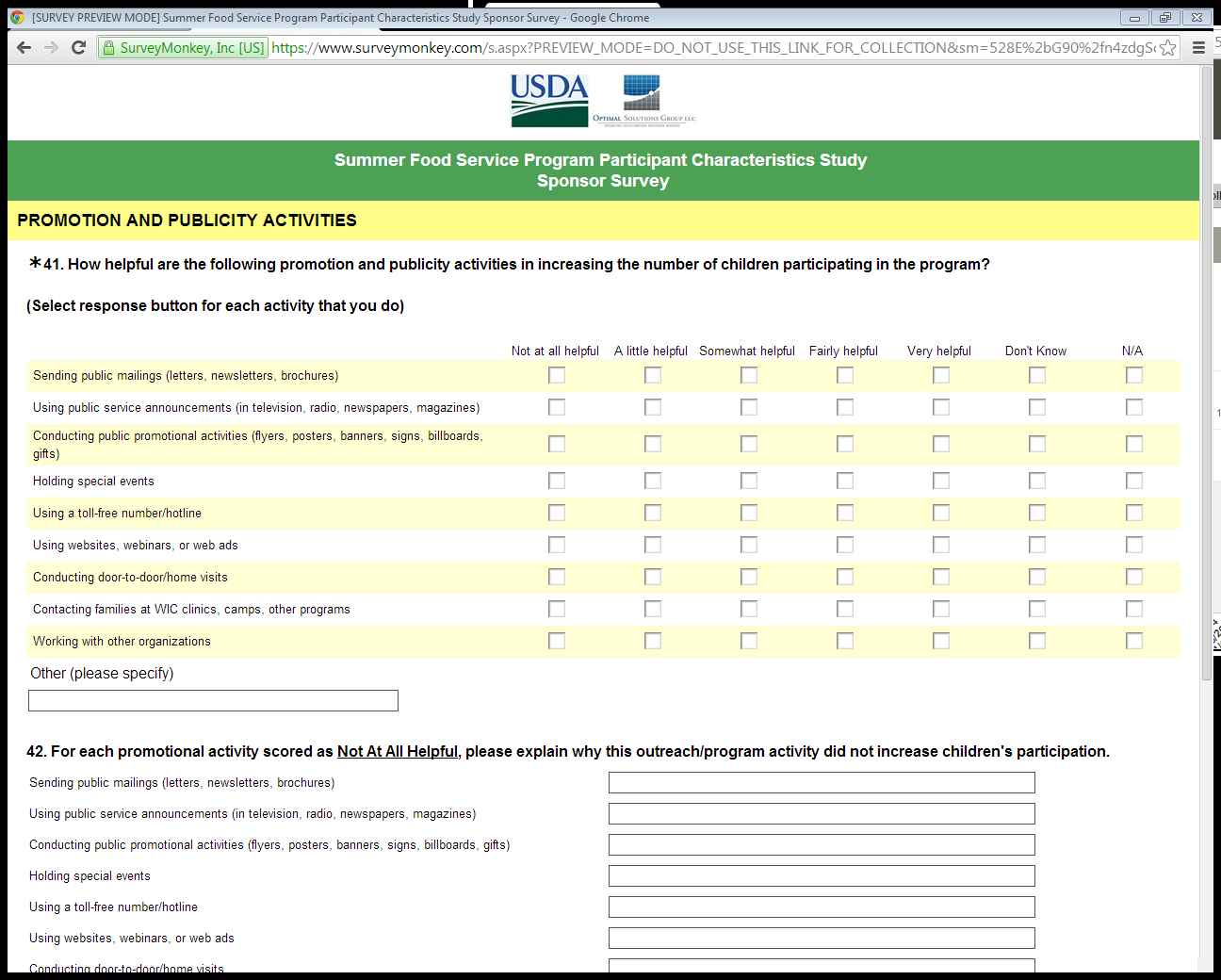Screen dimensions: 1221x980
Task: Click question 42 Sending public mailings explanation field
Action: (822, 783)
